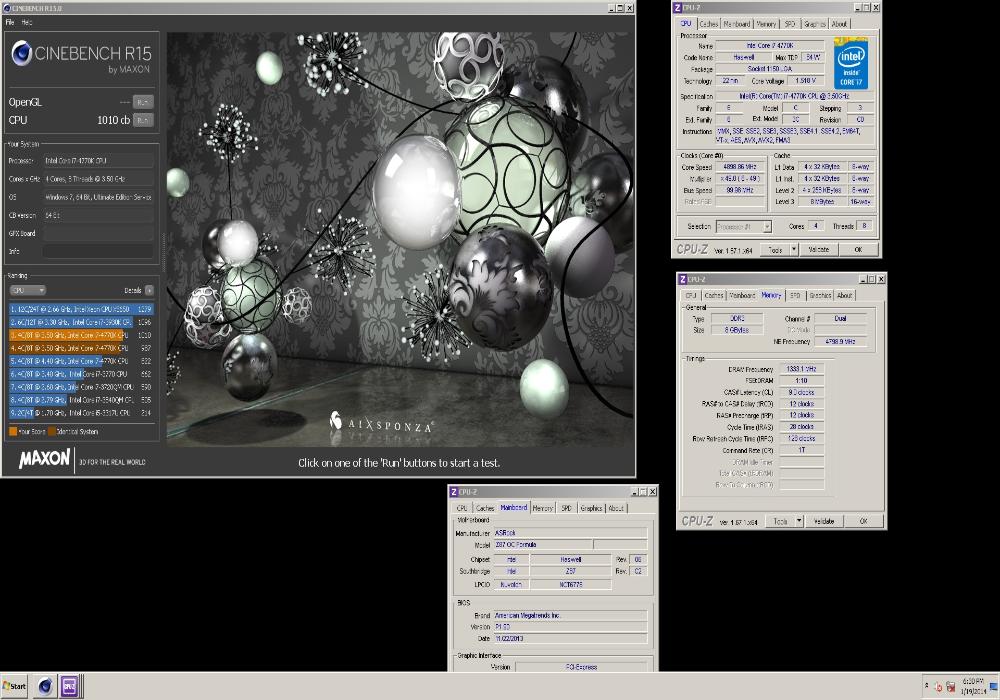Click the 1010 cb CPU score
Image resolution: width=1000 pixels, height=700 pixels.
click(x=114, y=120)
